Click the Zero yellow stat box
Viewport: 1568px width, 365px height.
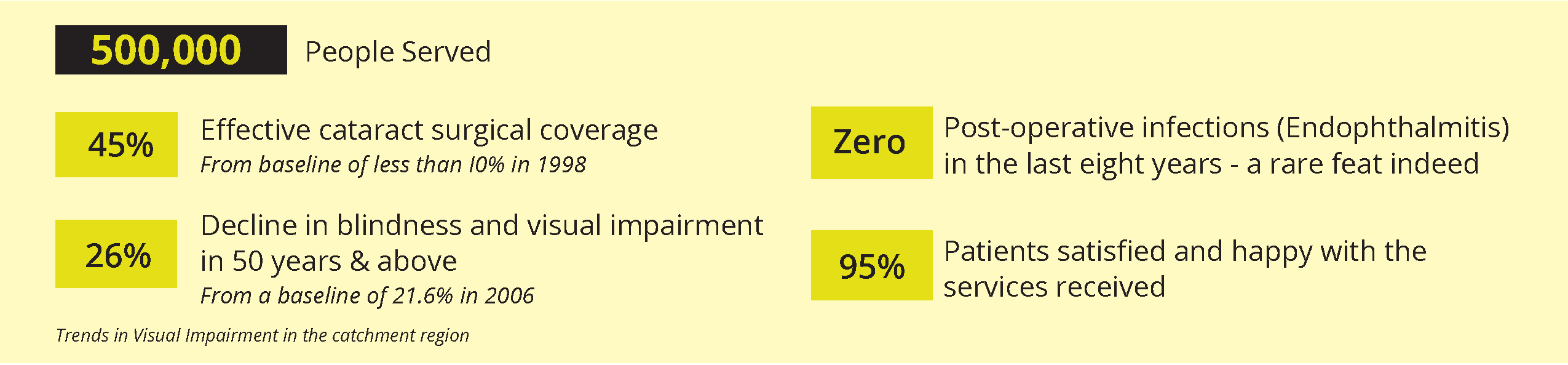[871, 143]
